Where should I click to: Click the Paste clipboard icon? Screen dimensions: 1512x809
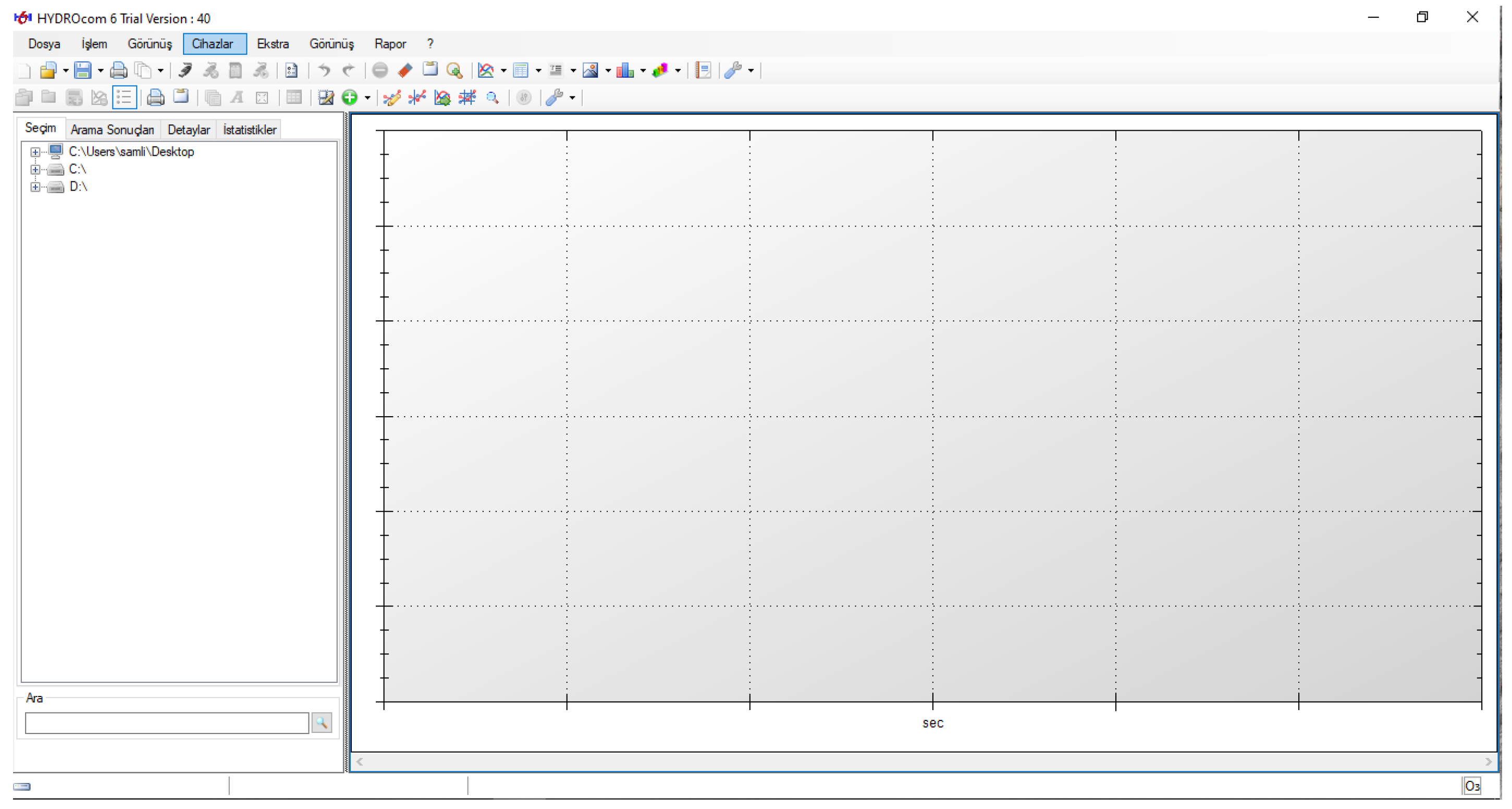point(430,70)
